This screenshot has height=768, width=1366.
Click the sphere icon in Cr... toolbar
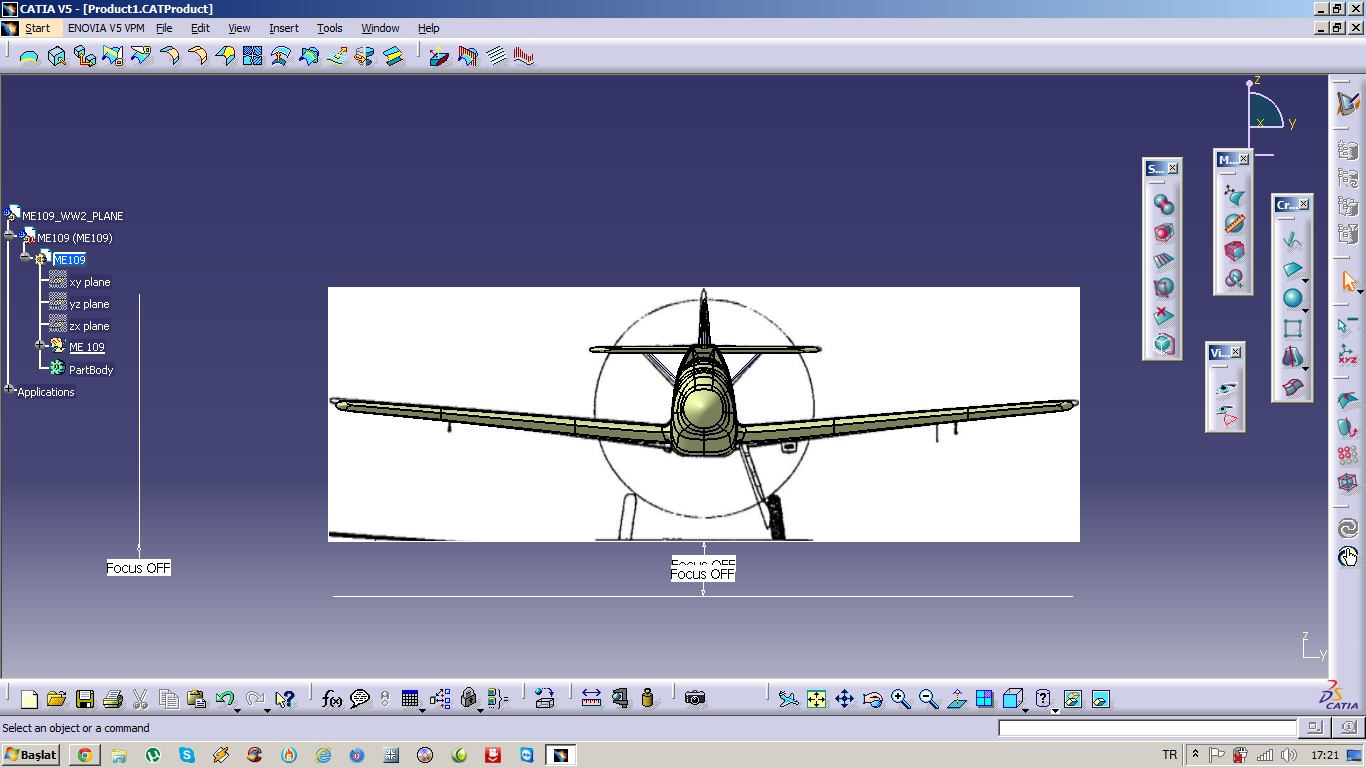click(1292, 298)
